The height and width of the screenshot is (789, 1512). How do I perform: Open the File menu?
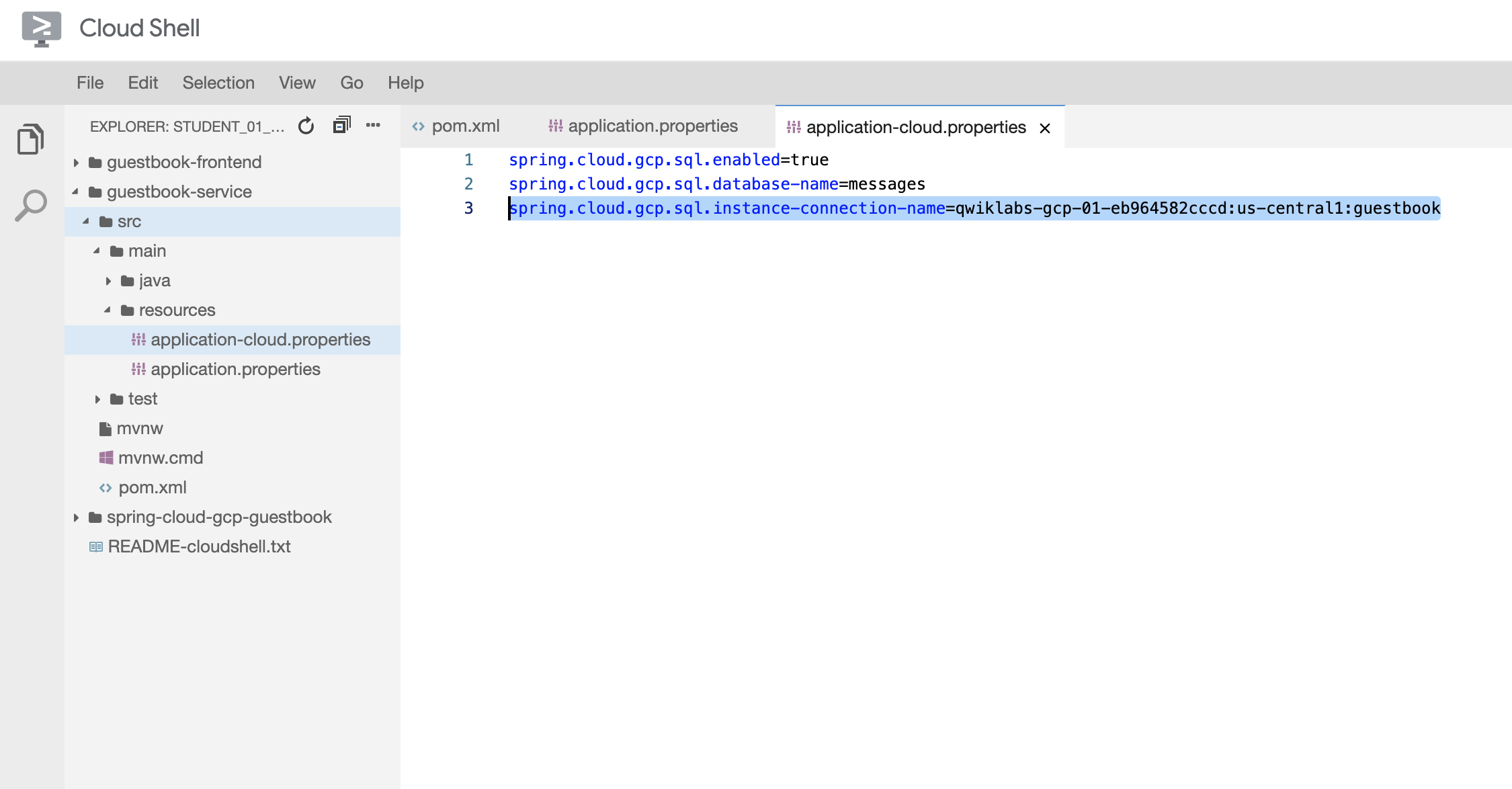(90, 83)
